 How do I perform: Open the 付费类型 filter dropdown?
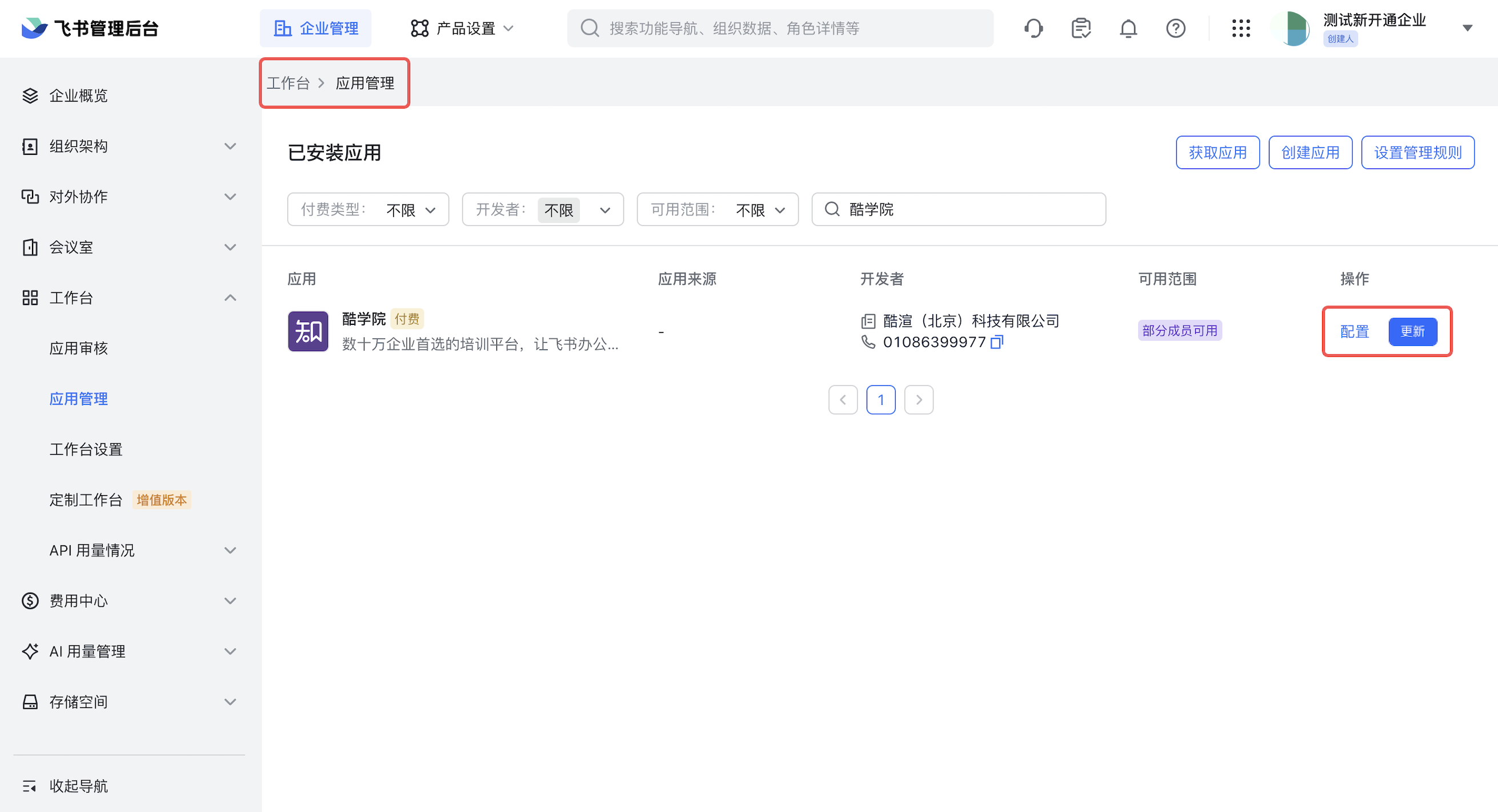368,209
